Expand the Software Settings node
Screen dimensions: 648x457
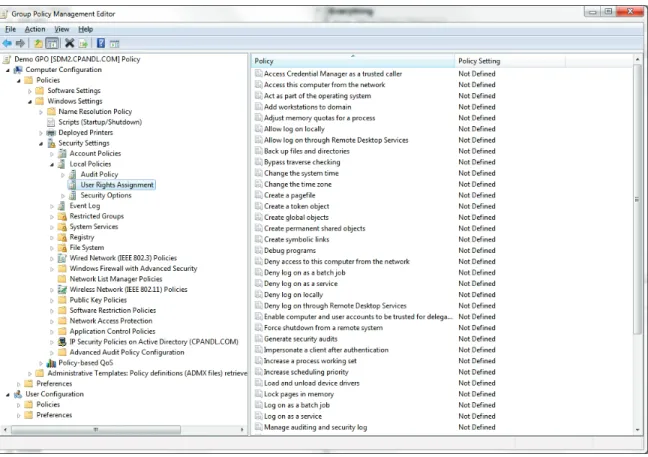click(30, 91)
